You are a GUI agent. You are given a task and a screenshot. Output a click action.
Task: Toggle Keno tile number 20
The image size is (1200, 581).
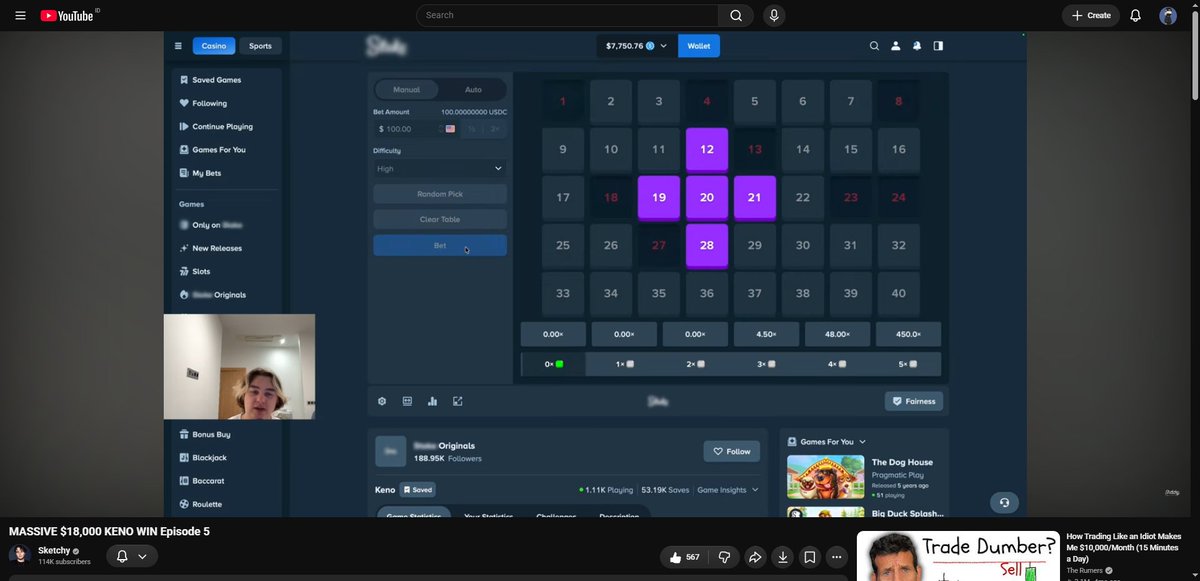click(x=707, y=197)
